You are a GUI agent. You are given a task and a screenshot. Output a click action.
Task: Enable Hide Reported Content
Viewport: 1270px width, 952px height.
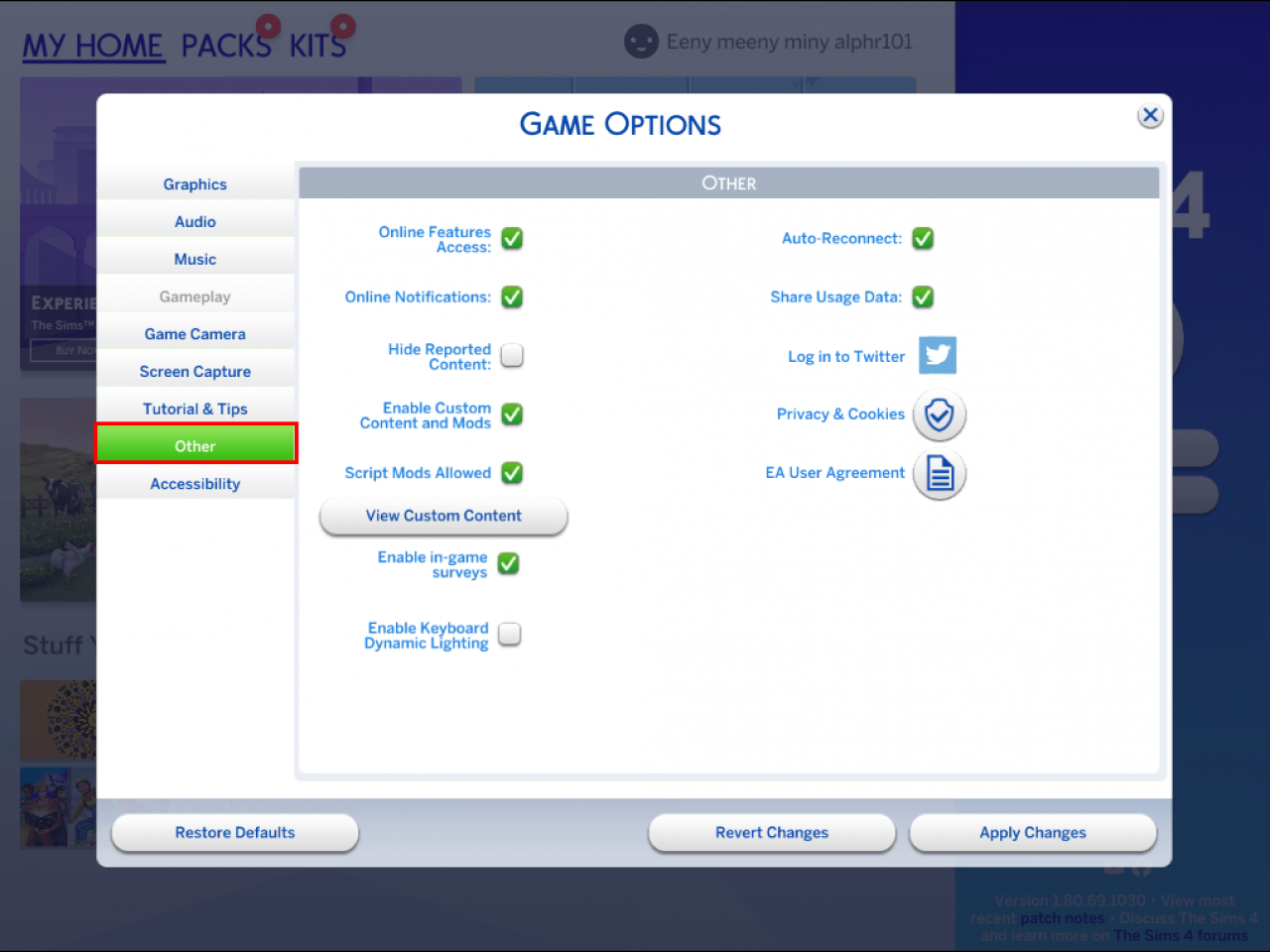coord(511,355)
